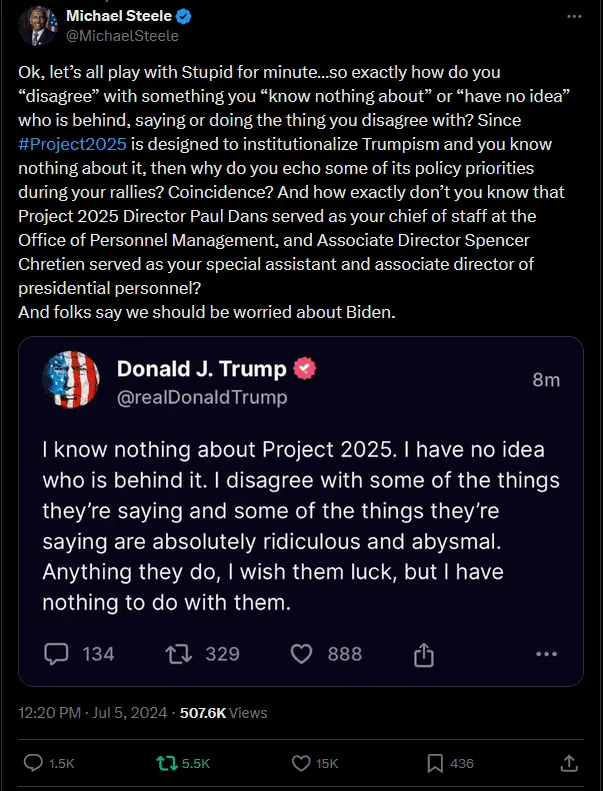Click repost icon on quoted post

click(179, 654)
